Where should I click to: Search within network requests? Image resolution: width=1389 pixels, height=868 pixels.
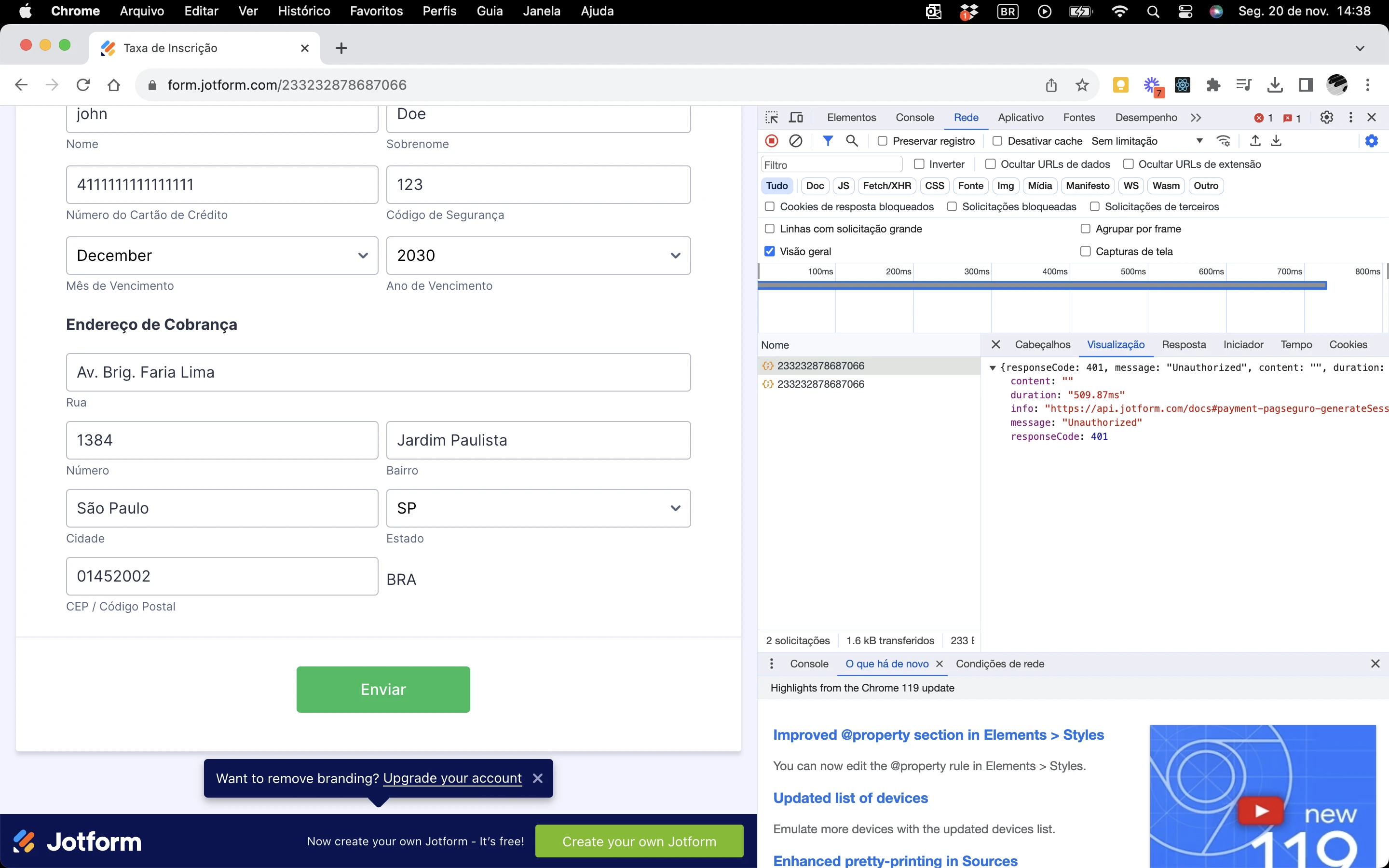(852, 141)
